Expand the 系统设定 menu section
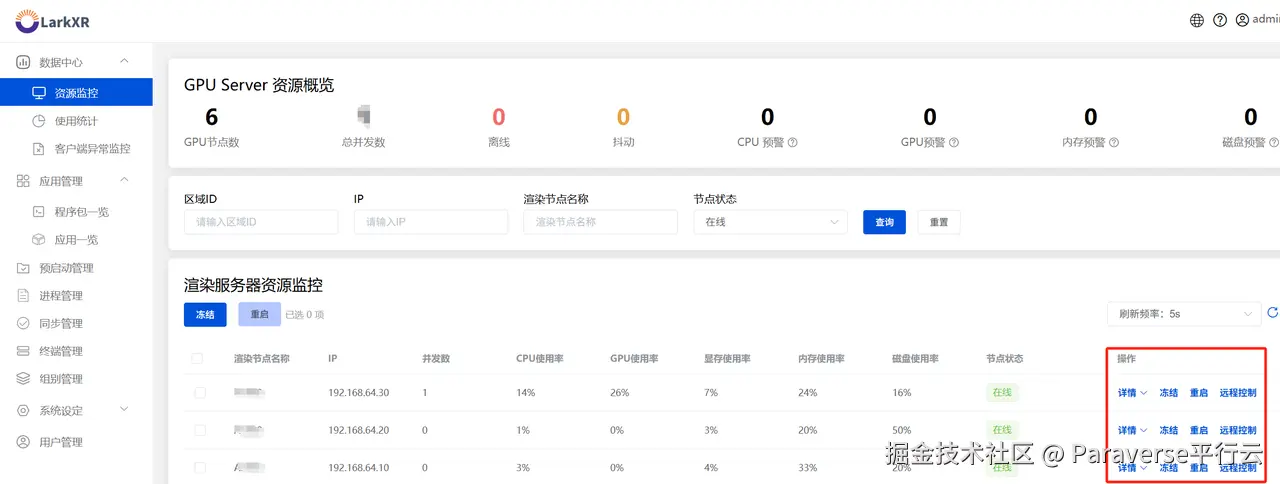The image size is (1280, 484). [124, 410]
